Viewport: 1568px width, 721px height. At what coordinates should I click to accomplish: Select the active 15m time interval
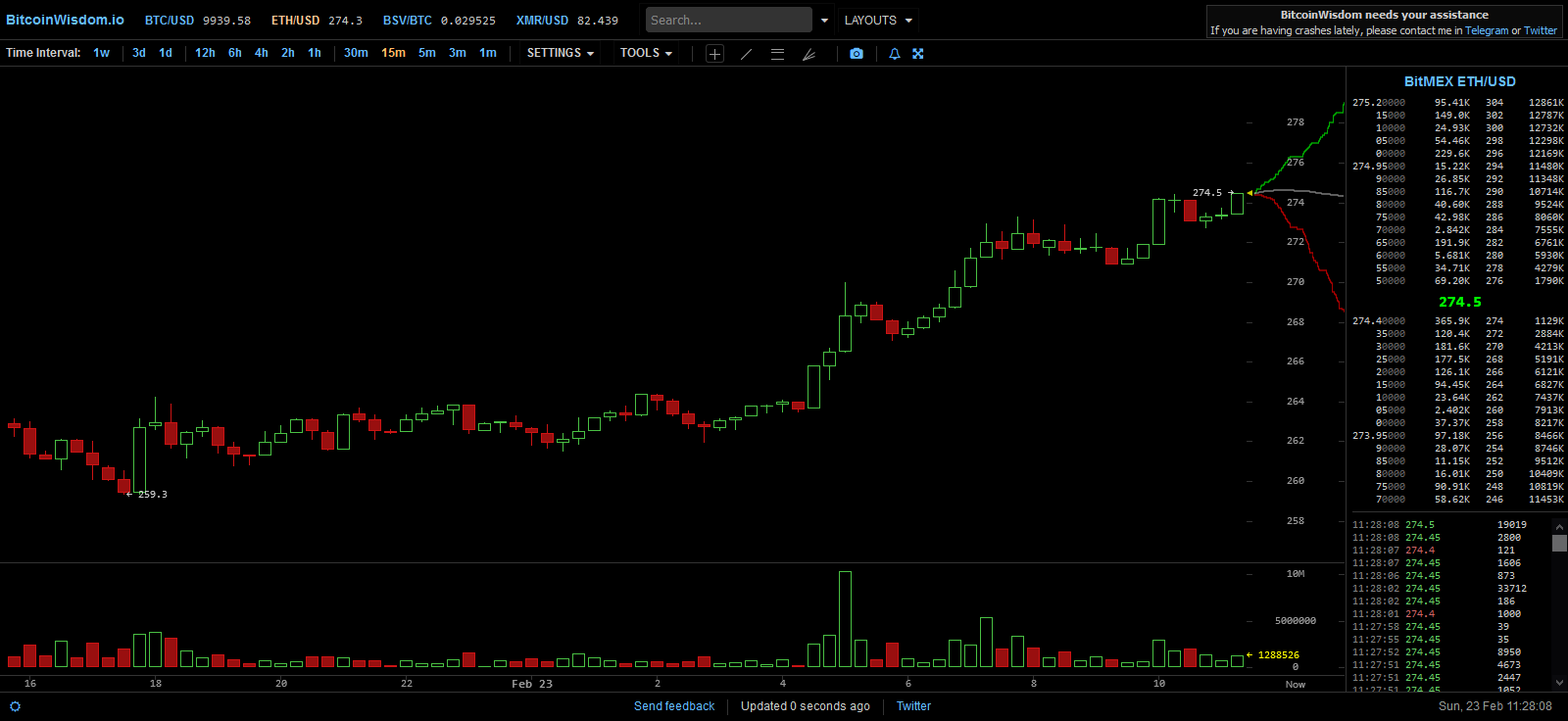(x=393, y=53)
